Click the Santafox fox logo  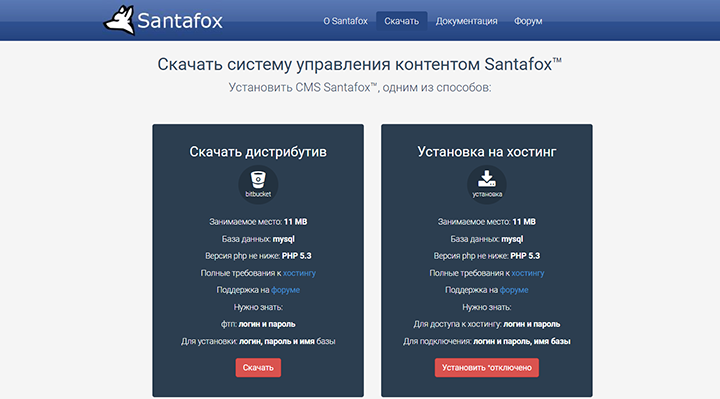tap(119, 20)
